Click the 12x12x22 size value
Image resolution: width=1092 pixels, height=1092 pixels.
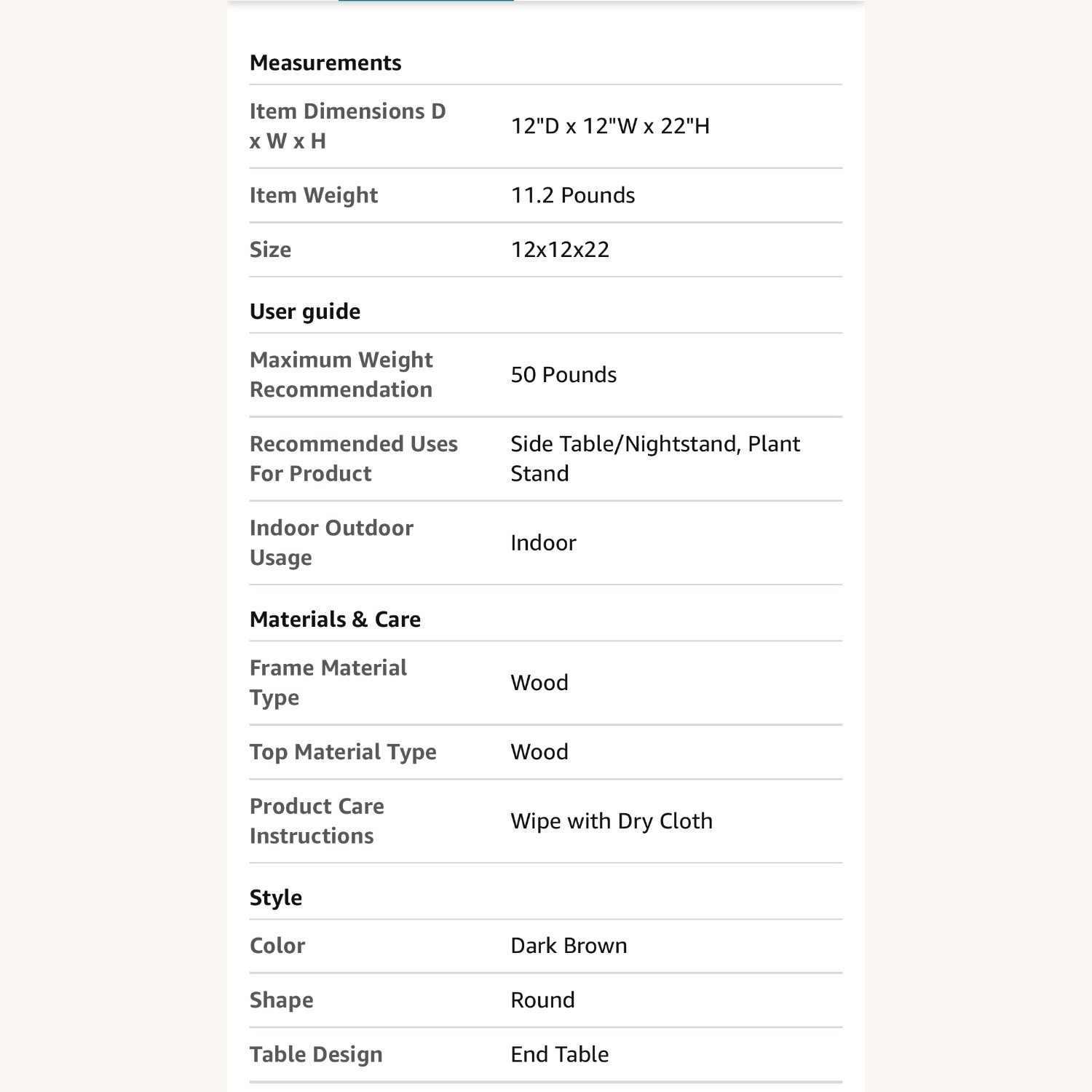(x=560, y=250)
